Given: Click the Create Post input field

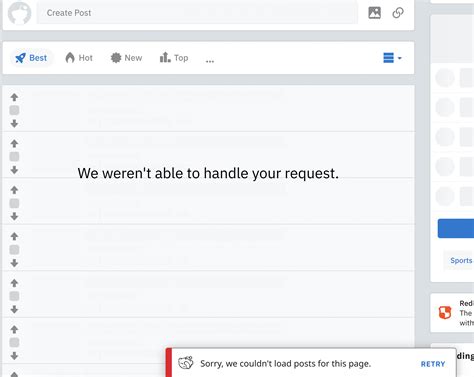Looking at the screenshot, I should (x=197, y=13).
